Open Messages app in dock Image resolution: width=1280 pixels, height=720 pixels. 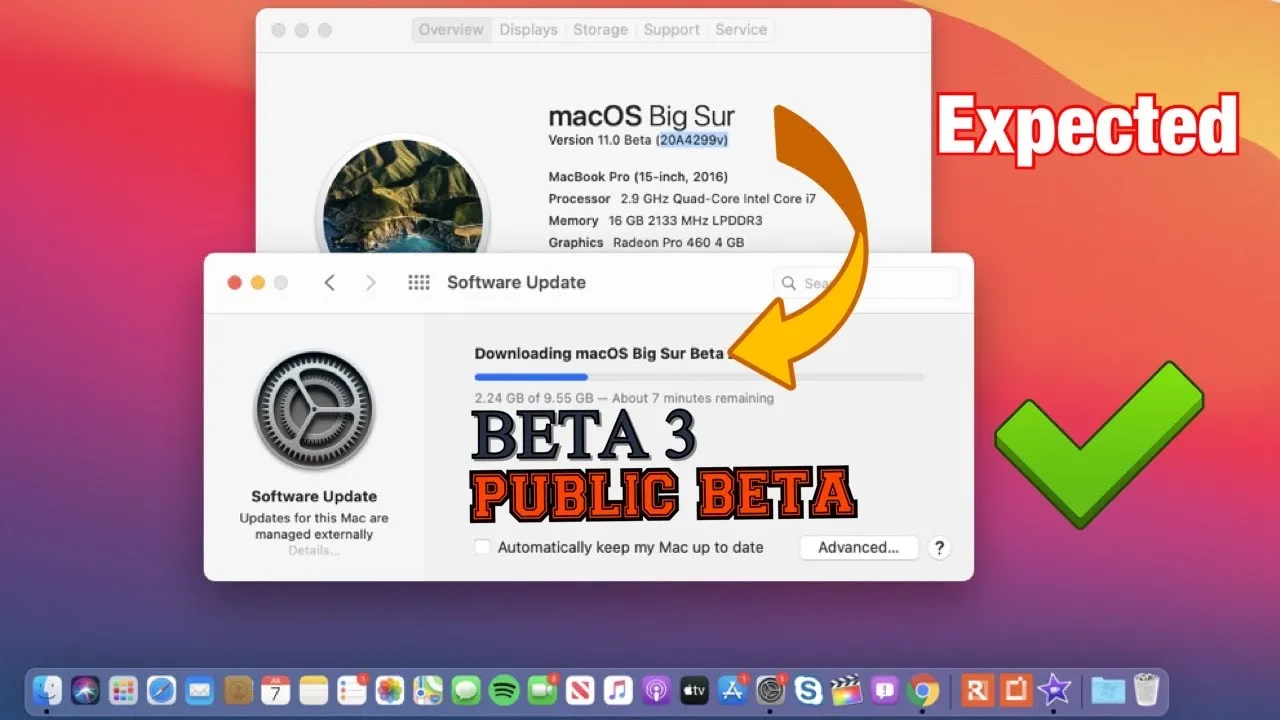tap(466, 690)
